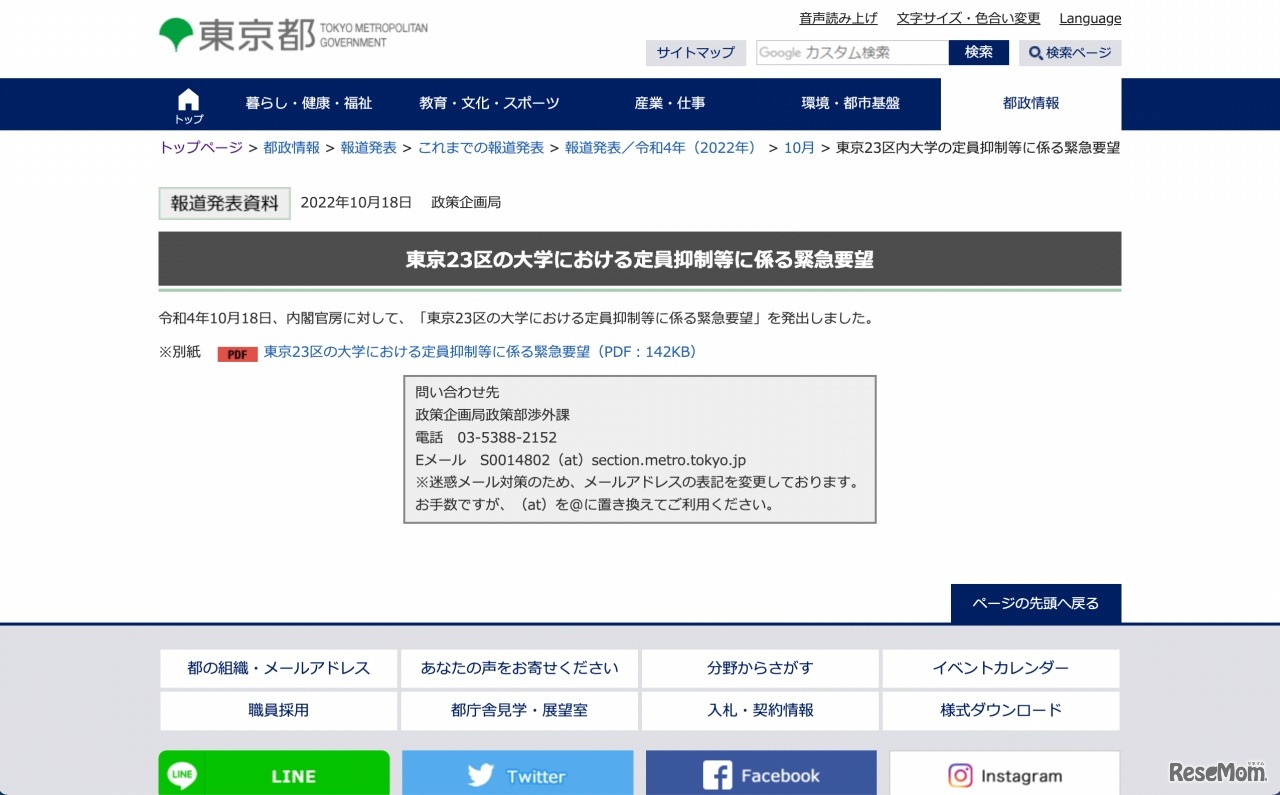Open the Twitter social button
1280x795 pixels.
[517, 774]
